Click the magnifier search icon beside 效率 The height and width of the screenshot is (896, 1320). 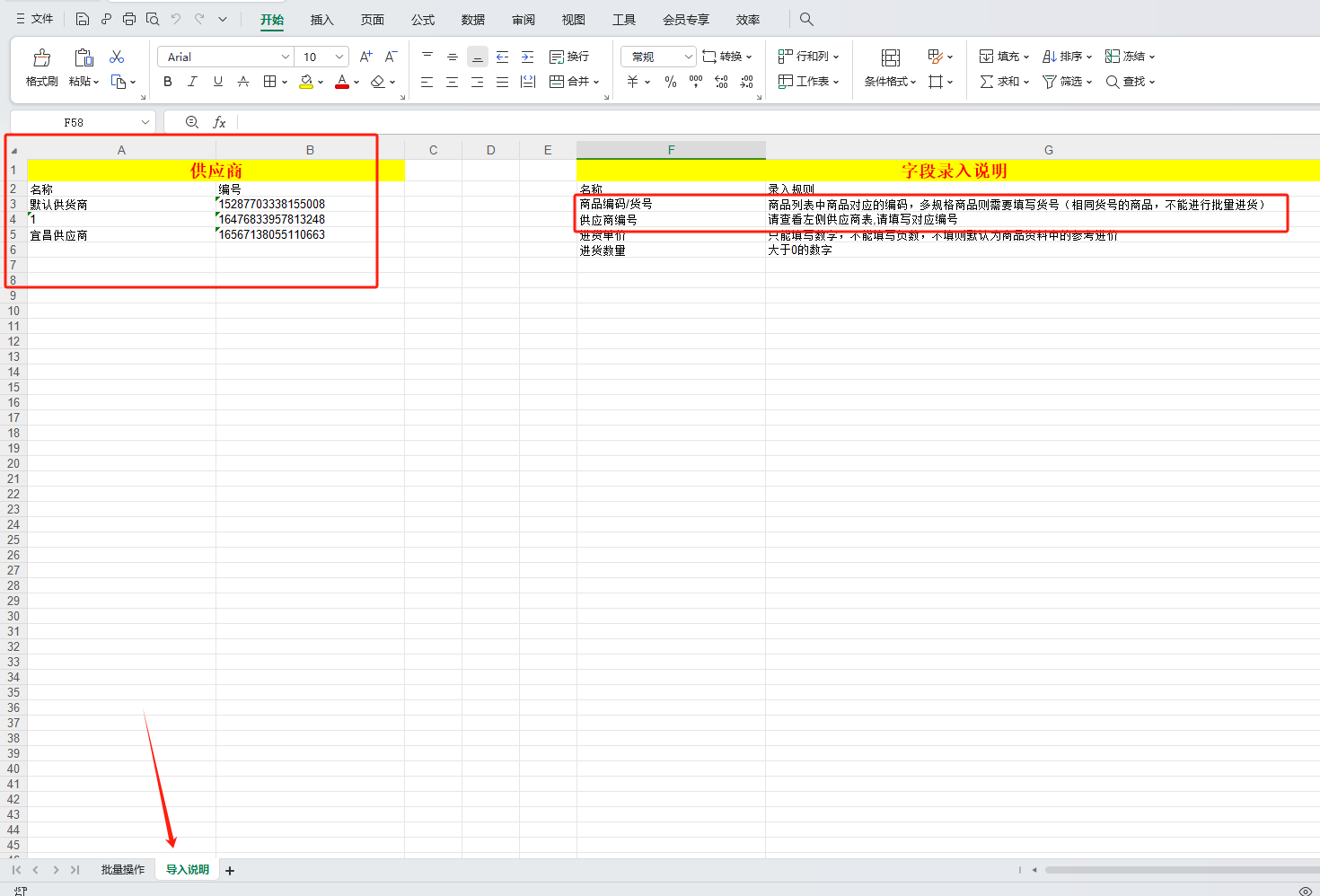[x=806, y=19]
